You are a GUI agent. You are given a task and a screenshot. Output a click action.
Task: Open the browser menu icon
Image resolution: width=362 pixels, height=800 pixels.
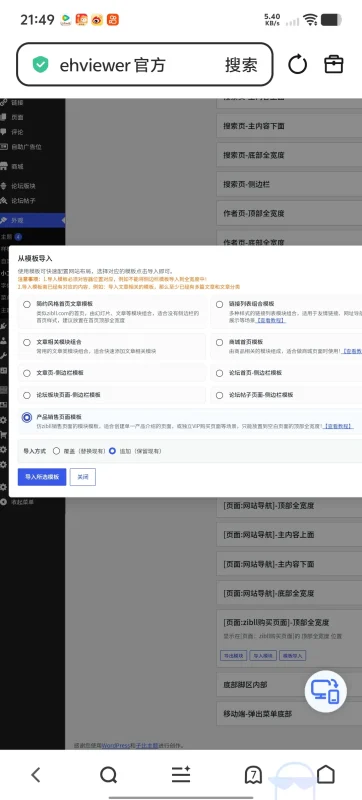(x=181, y=775)
